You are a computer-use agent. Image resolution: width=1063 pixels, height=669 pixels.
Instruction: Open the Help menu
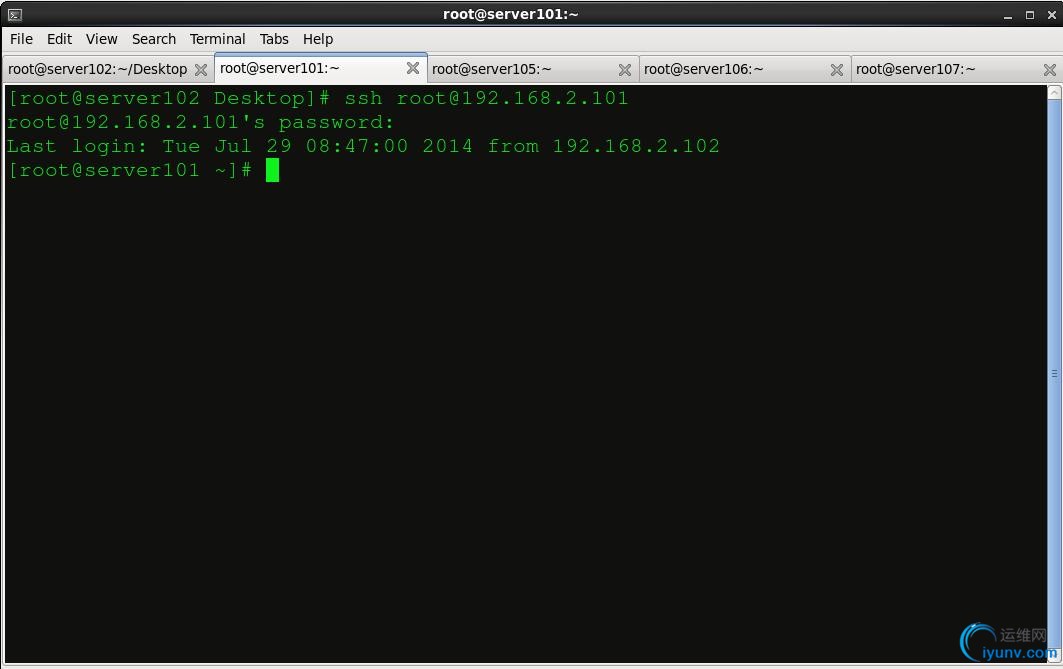(x=318, y=39)
